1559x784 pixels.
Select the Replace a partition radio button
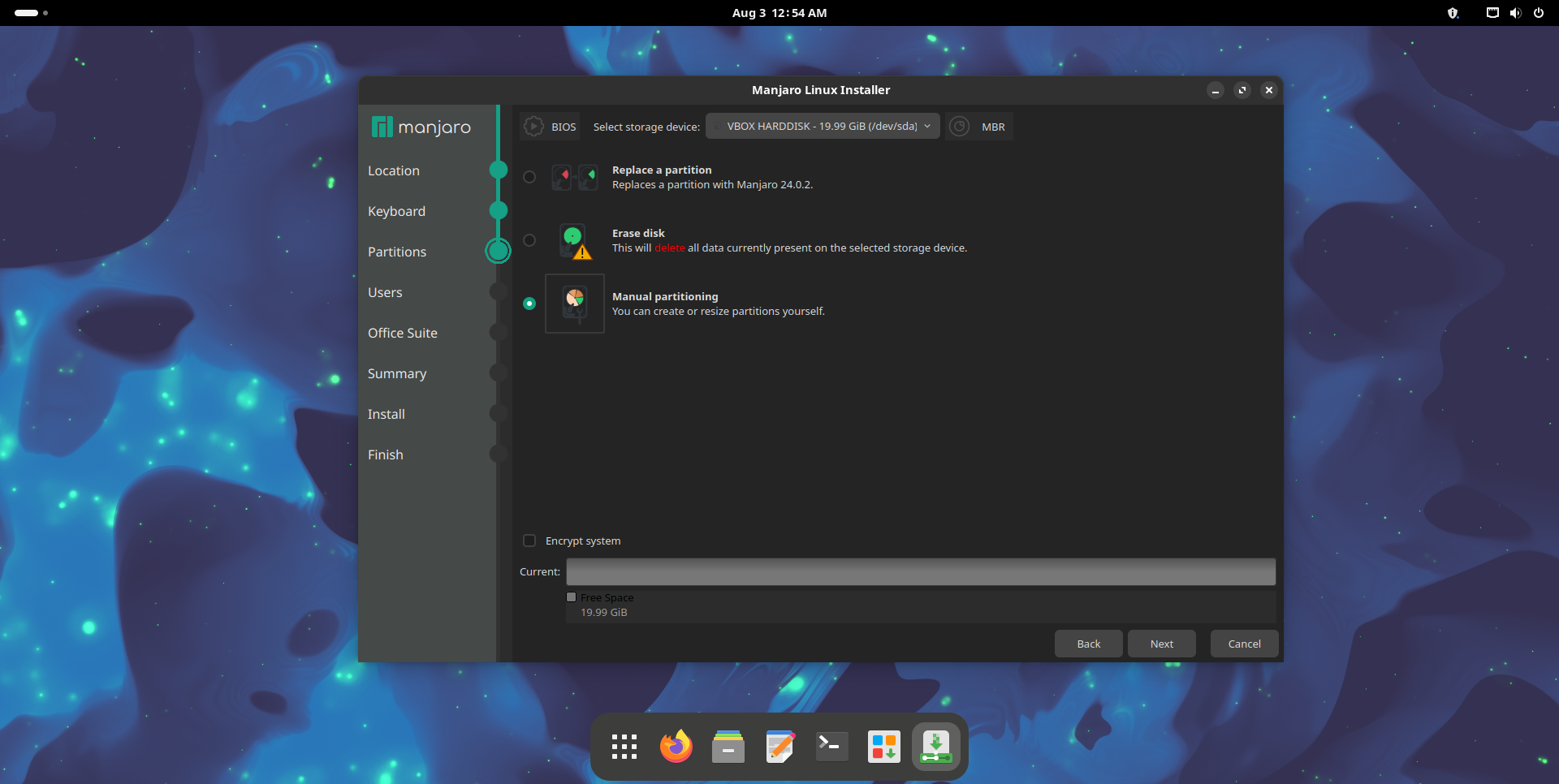[529, 177]
